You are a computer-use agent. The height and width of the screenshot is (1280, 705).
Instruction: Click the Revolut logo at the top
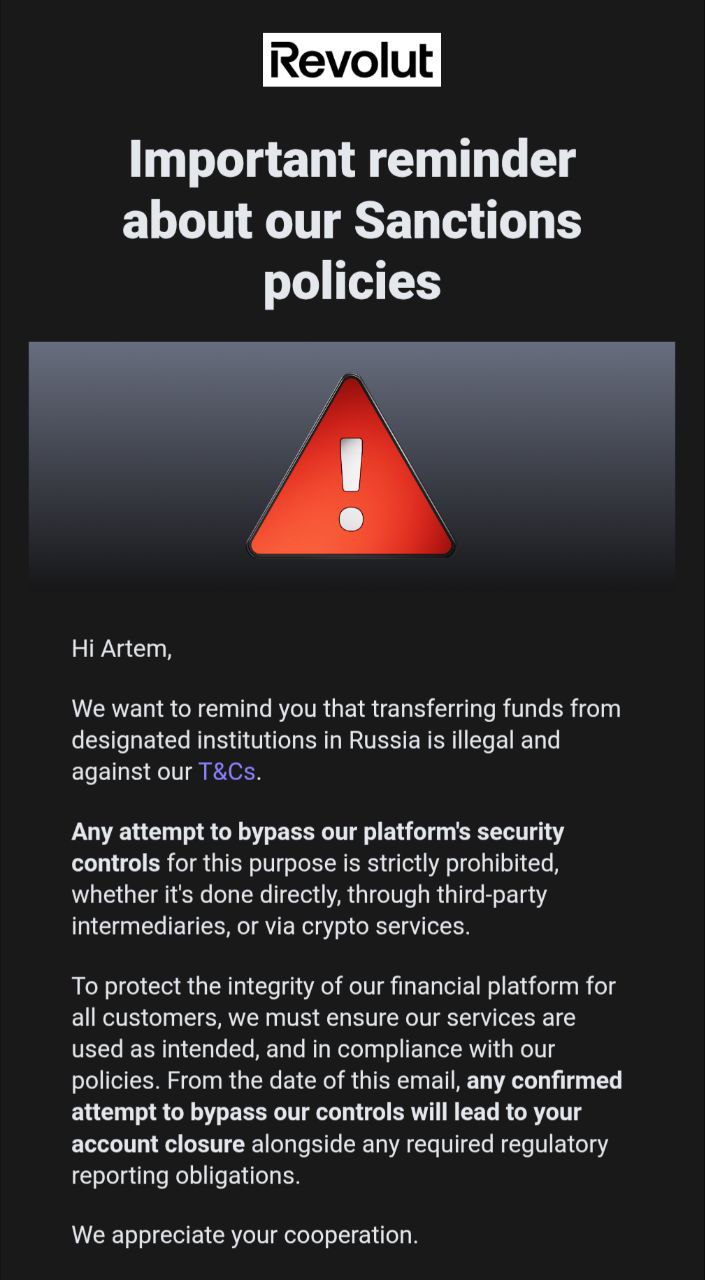(x=352, y=60)
